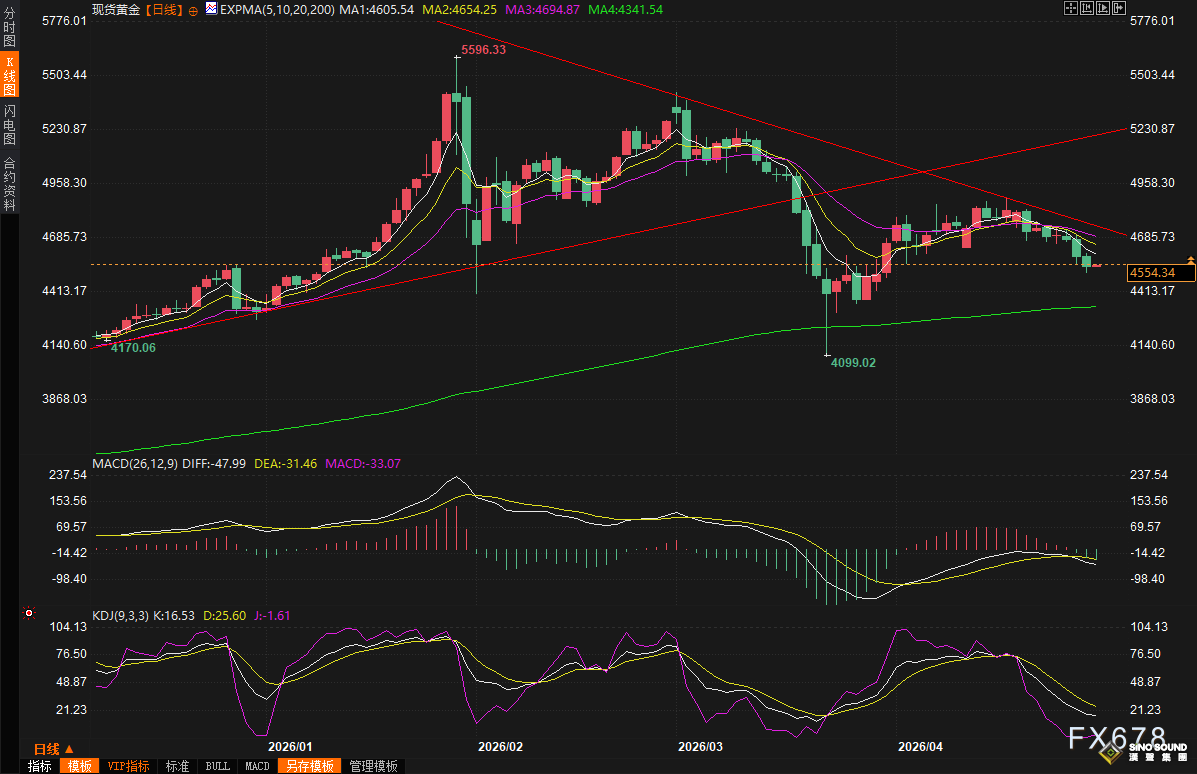Click the small orange arrow above price label
The height and width of the screenshot is (774, 1197).
1190,260
